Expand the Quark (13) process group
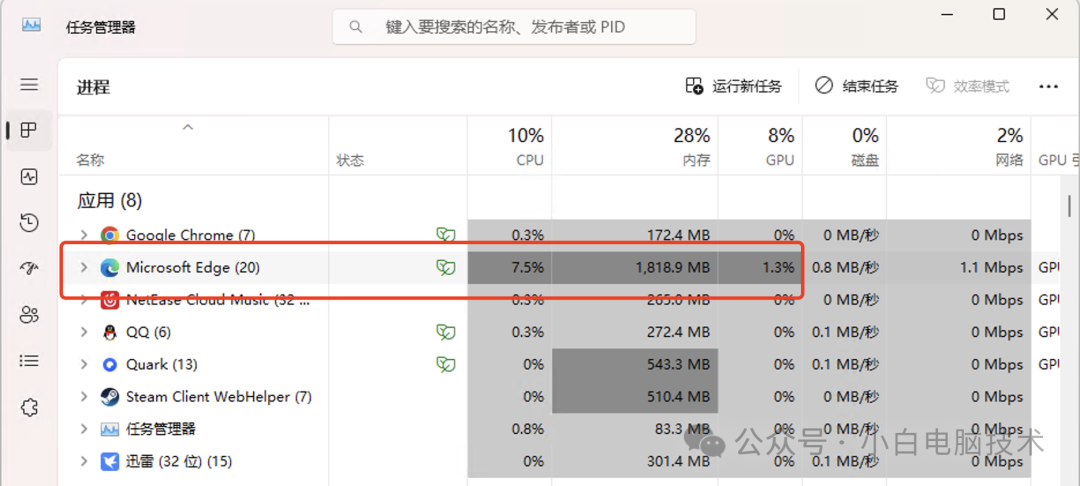The image size is (1080, 486). click(83, 364)
